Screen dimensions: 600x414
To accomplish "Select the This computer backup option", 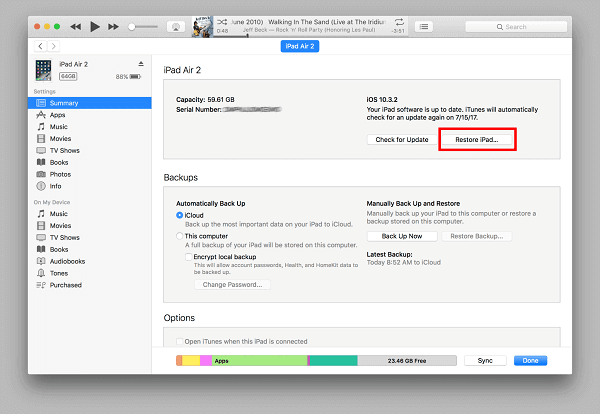I will click(180, 235).
